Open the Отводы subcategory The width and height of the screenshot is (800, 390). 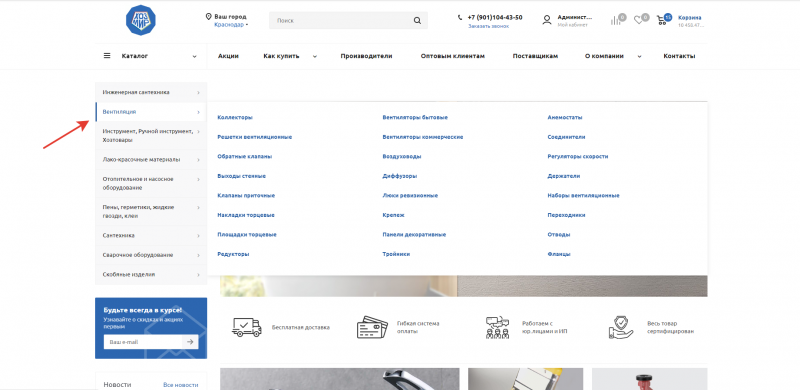[559, 235]
